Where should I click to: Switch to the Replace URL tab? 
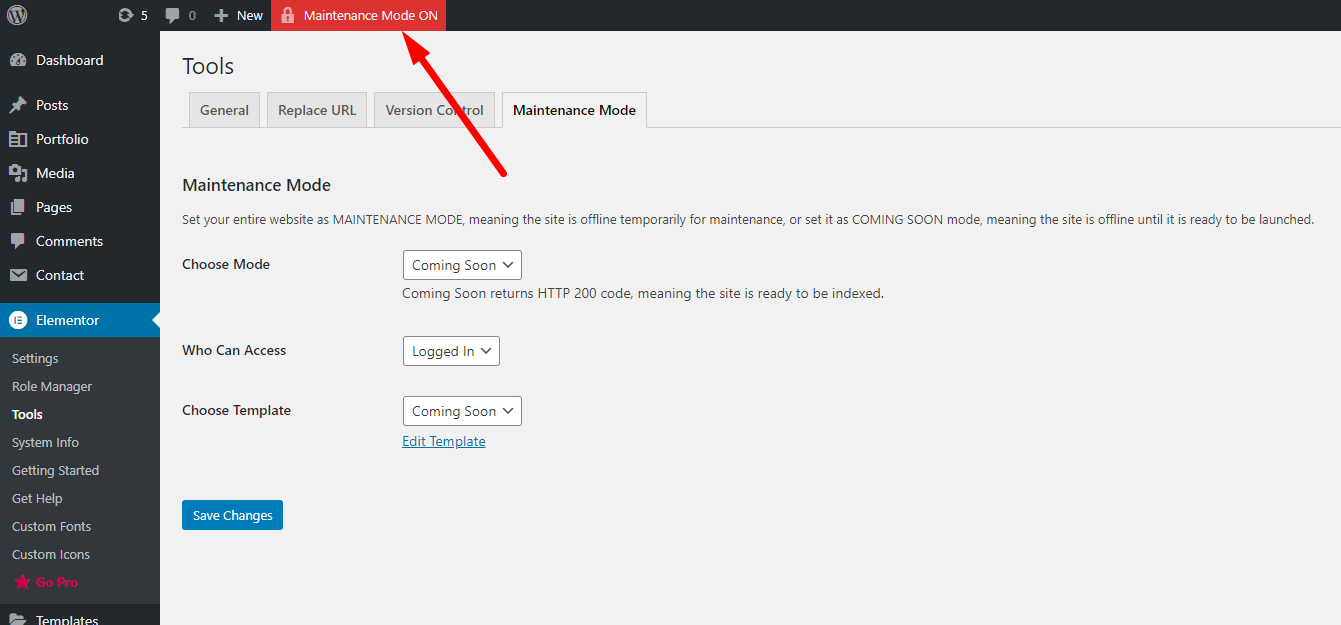pyautogui.click(x=317, y=110)
